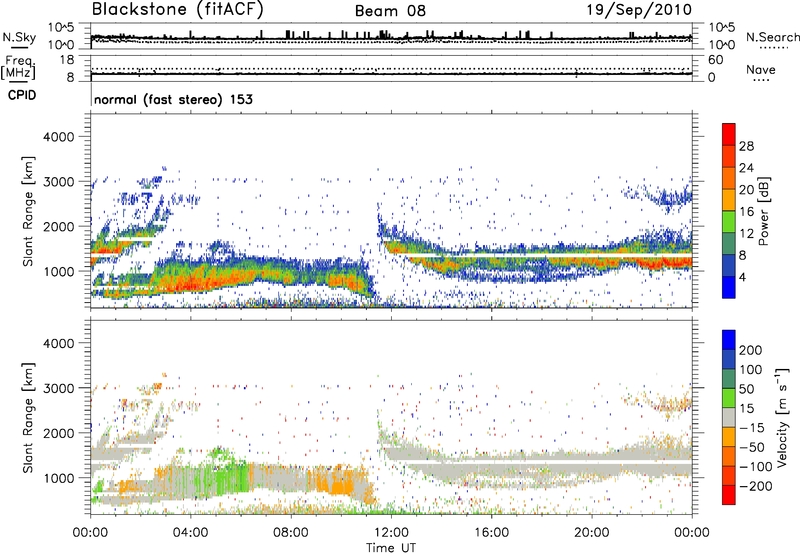
Task: Select the "Freq. [MHz]" axis label
Action: (x=18, y=68)
